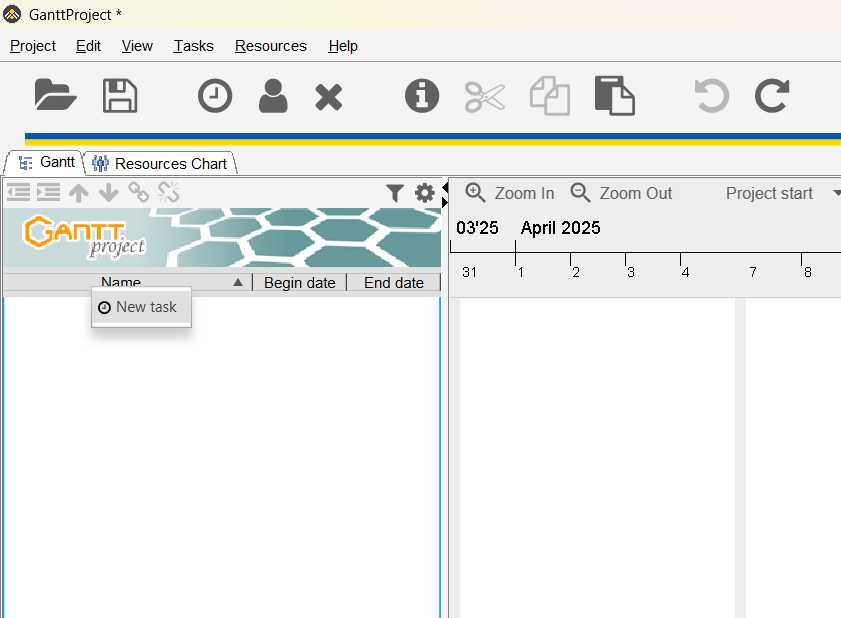Save the project with the floppy disk icon
The image size is (841, 618).
[x=120, y=95]
